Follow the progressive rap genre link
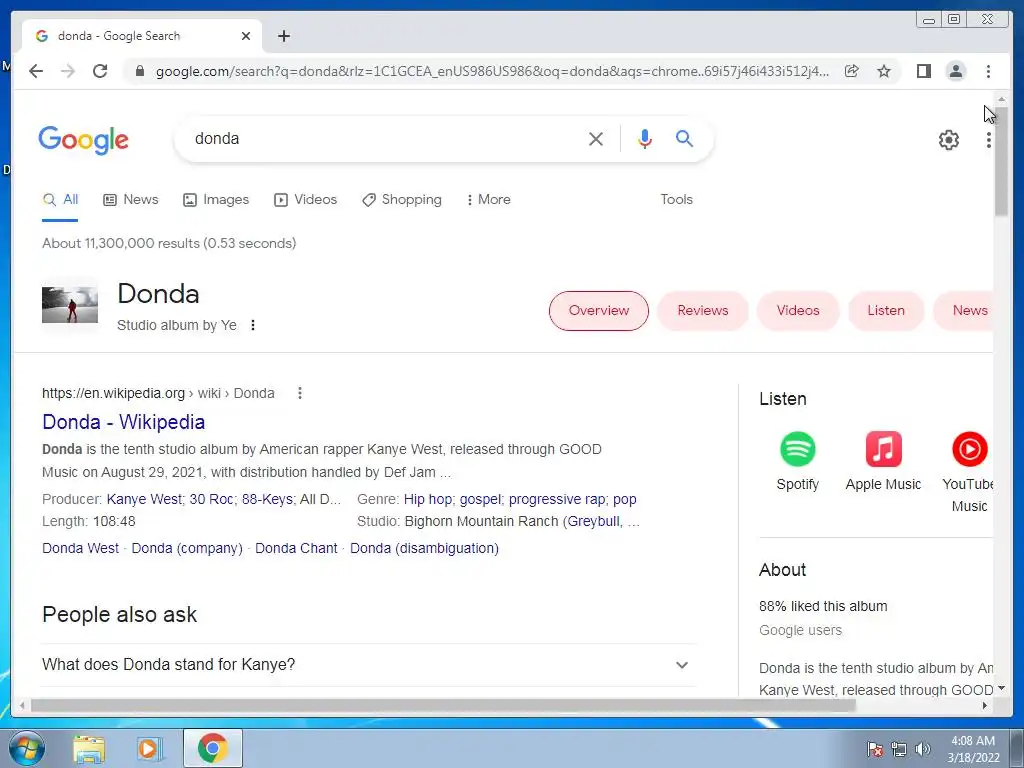Screen dimensions: 1024x768 [x=557, y=500]
